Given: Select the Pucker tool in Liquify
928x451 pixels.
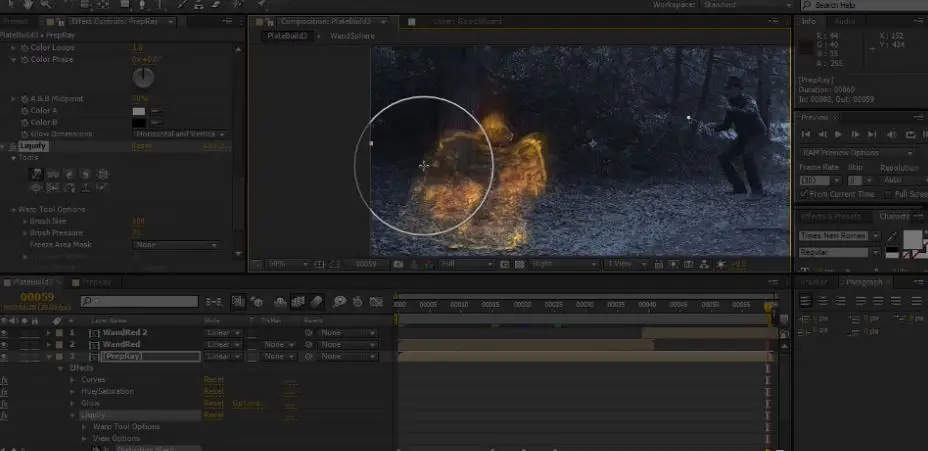Looking at the screenshot, I should 102,174.
